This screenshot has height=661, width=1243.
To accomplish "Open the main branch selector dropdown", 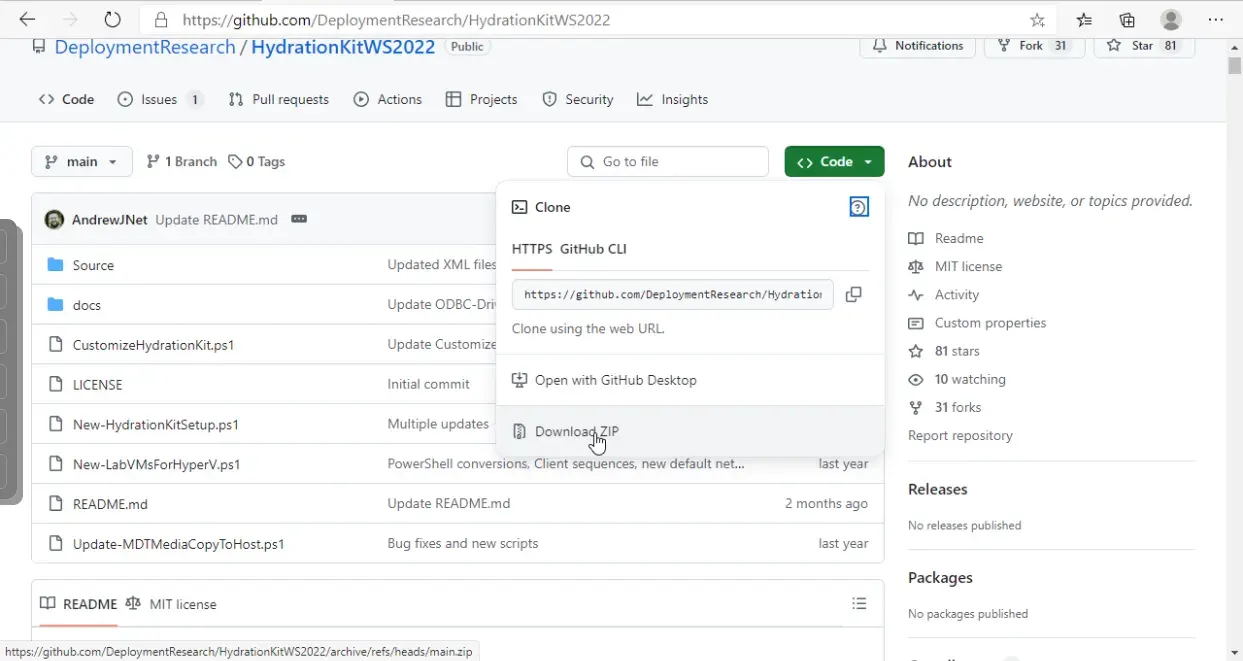I will [x=82, y=162].
